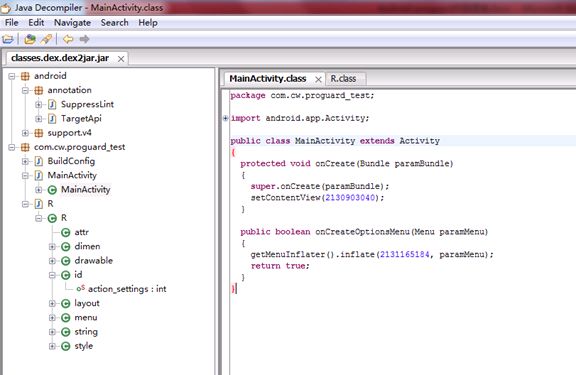
Task: Collapse the id class node
Action: (x=52, y=275)
